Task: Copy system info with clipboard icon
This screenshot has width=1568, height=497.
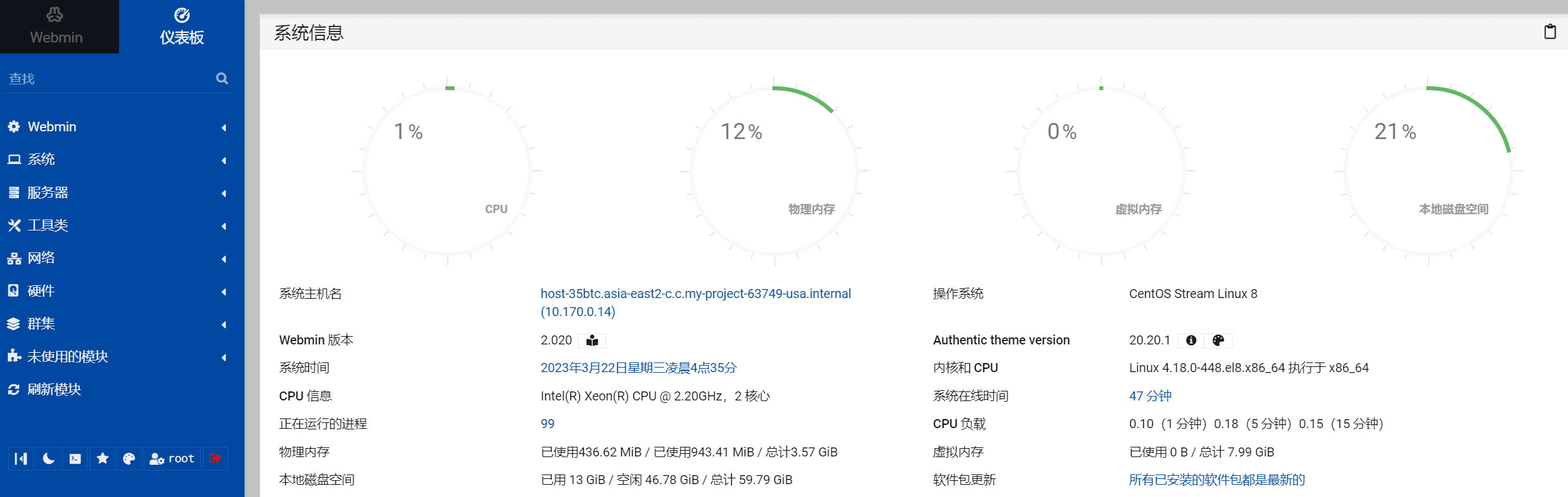Action: [1550, 32]
